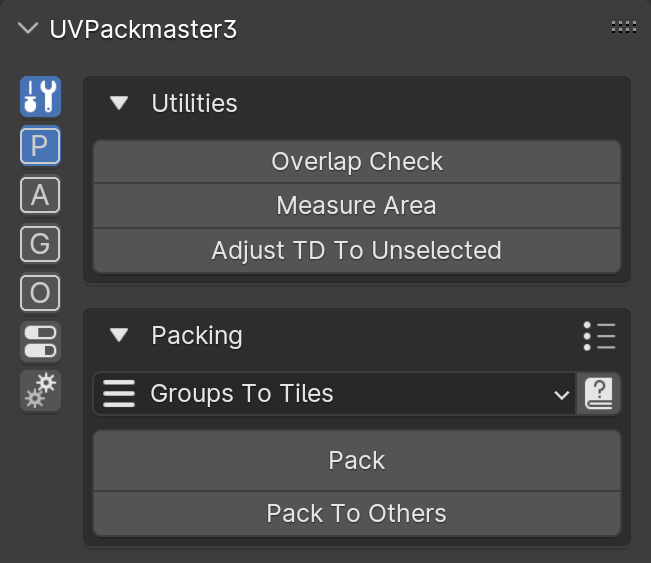
Task: Open the Groups To Tiles dropdown
Action: pyautogui.click(x=335, y=393)
